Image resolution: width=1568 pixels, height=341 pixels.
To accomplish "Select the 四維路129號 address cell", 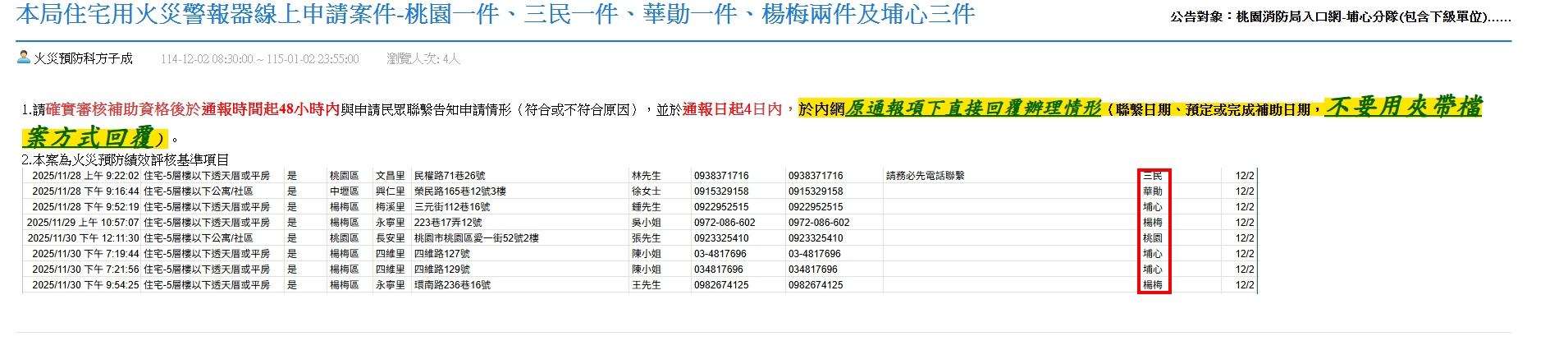I will coord(441,270).
